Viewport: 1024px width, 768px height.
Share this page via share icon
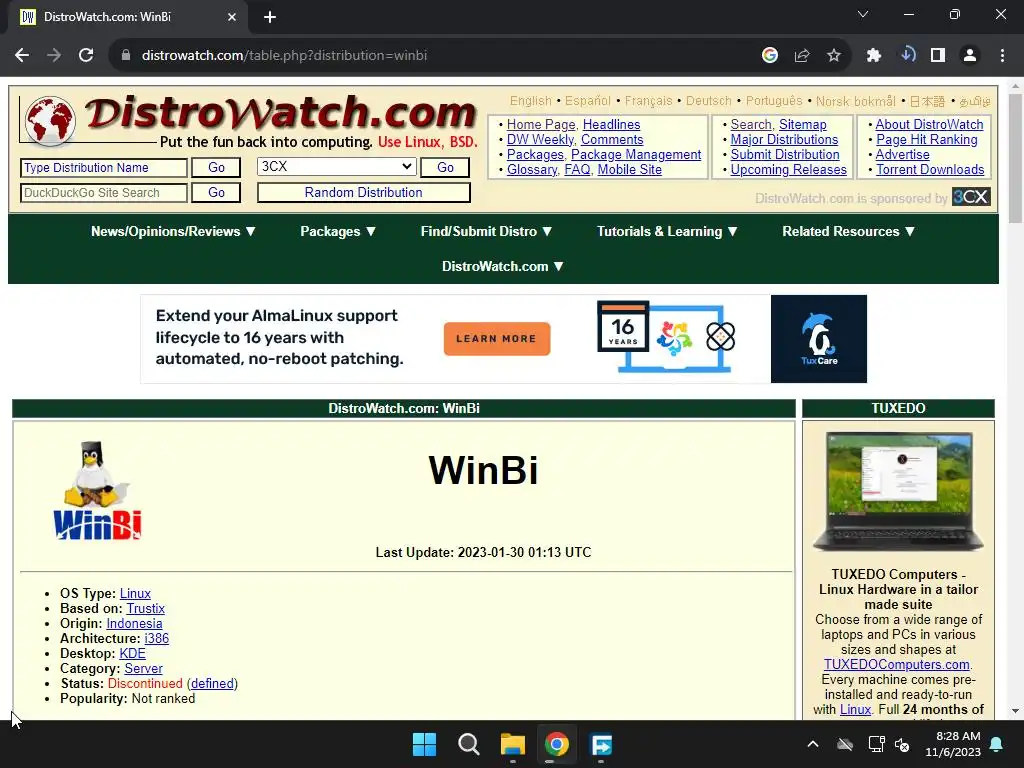coord(802,56)
